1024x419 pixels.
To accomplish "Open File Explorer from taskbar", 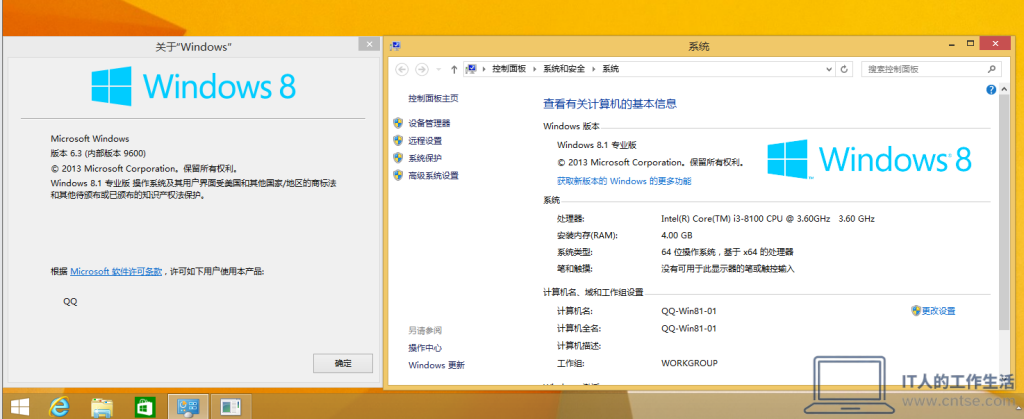I will [x=101, y=407].
